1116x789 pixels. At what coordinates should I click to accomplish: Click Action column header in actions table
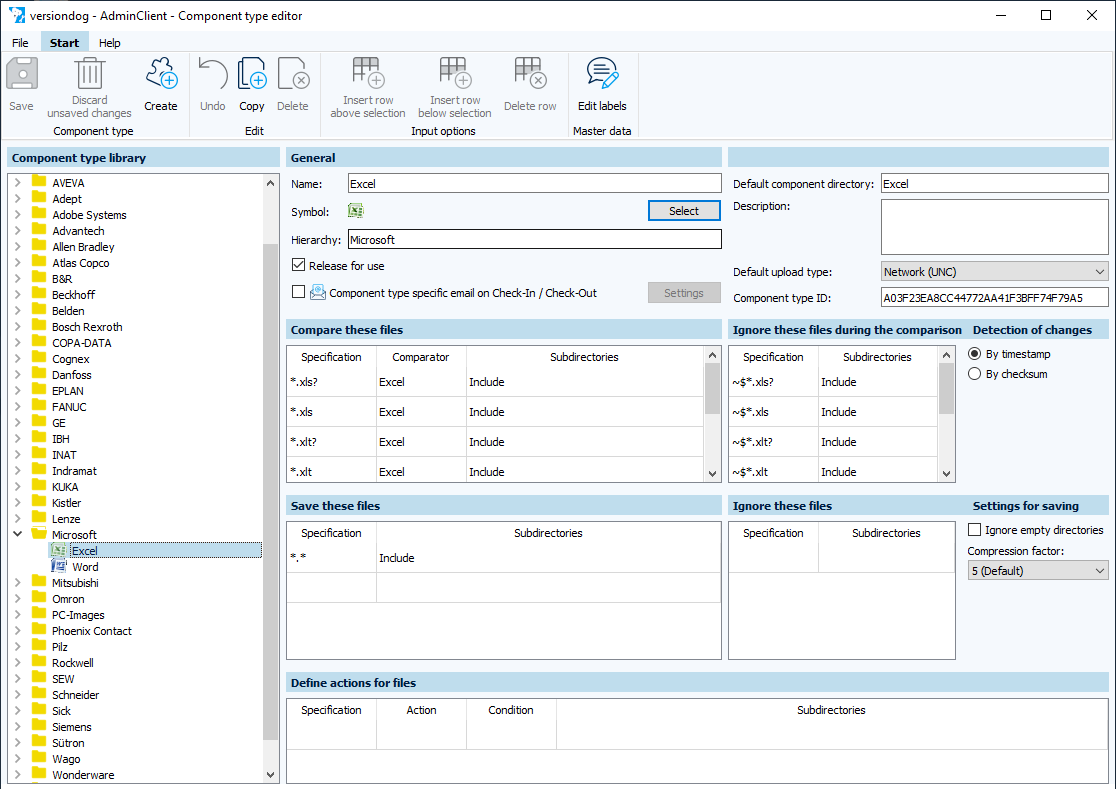(421, 710)
